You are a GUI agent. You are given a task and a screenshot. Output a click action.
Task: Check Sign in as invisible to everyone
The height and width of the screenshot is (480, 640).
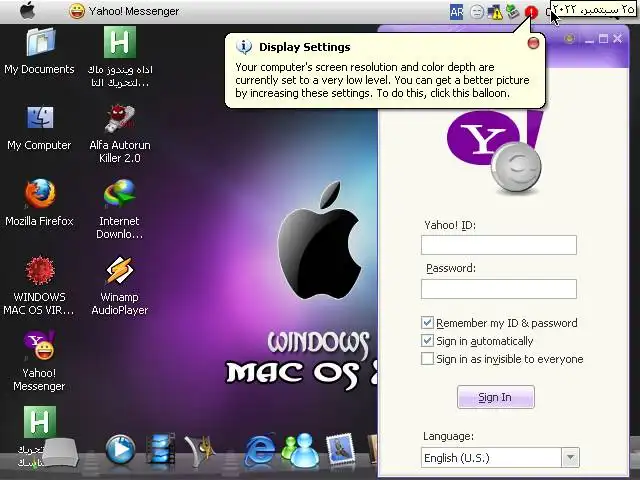(x=427, y=359)
